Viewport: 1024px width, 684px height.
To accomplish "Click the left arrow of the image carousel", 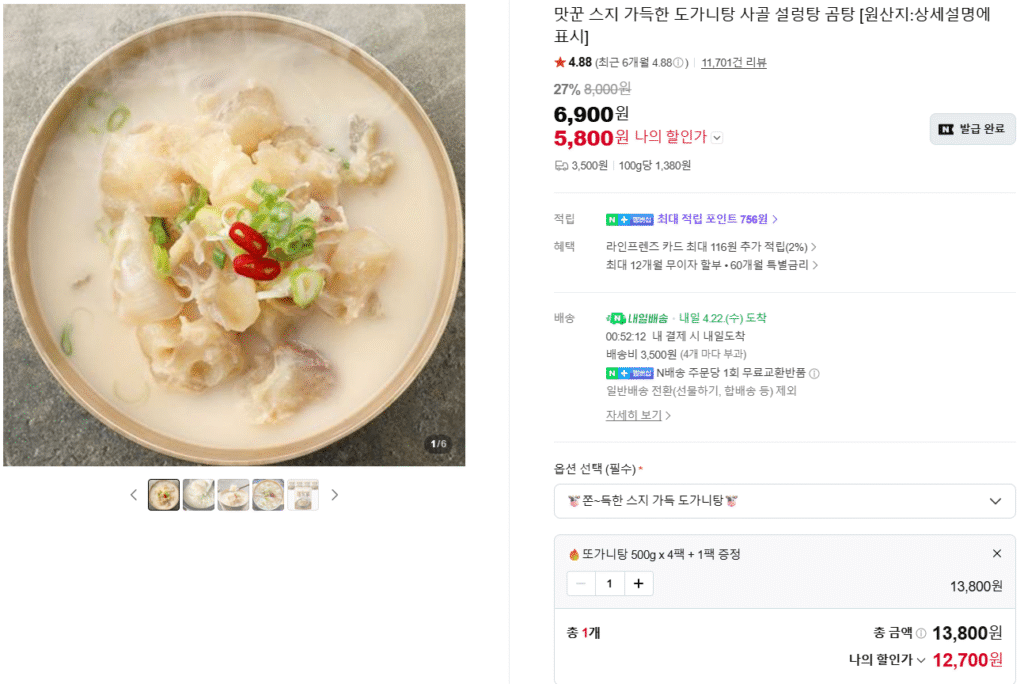I will [133, 495].
